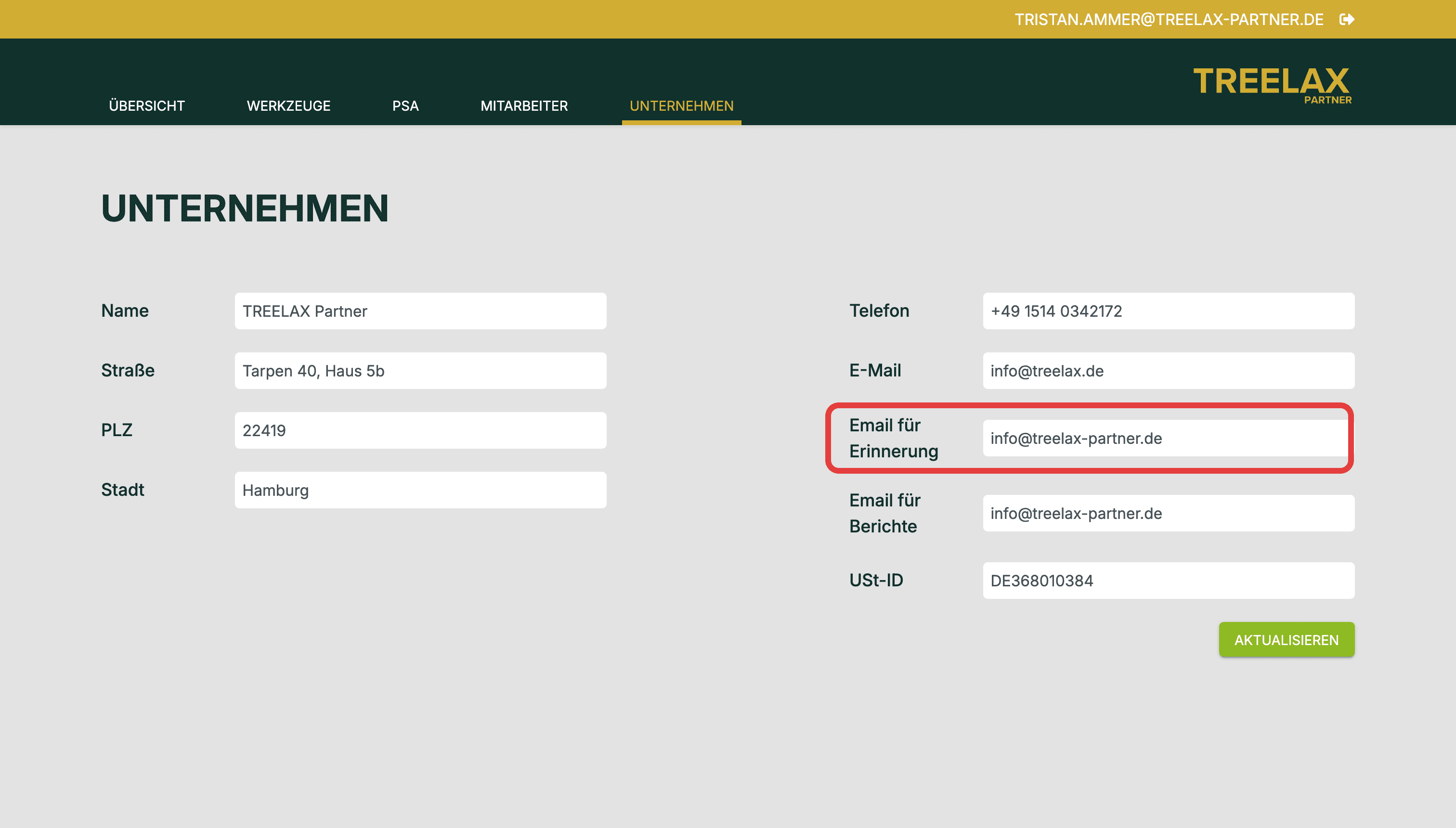Go to the PSA tab
Viewport: 1456px width, 828px height.
click(405, 106)
